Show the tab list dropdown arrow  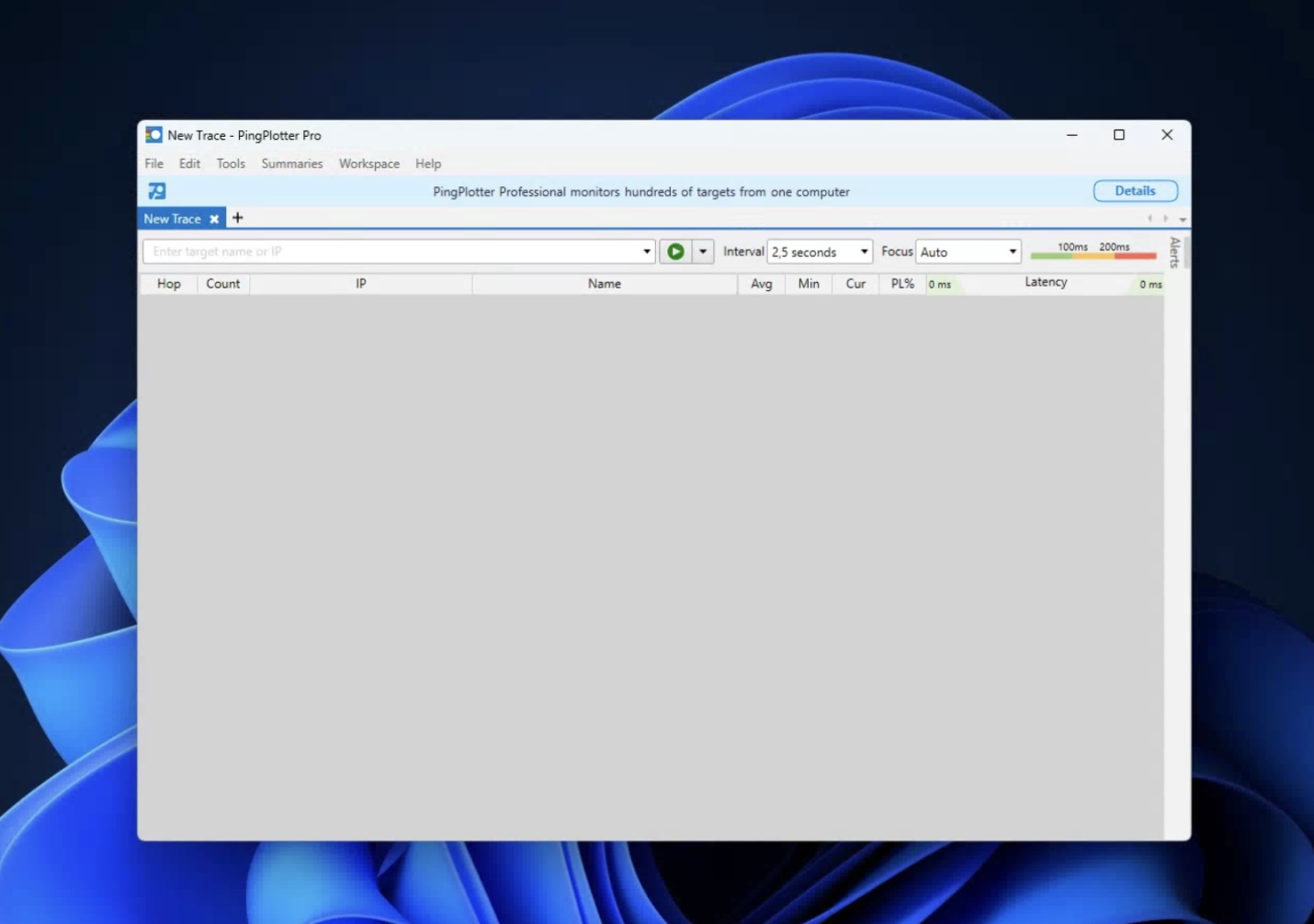pyautogui.click(x=1183, y=220)
